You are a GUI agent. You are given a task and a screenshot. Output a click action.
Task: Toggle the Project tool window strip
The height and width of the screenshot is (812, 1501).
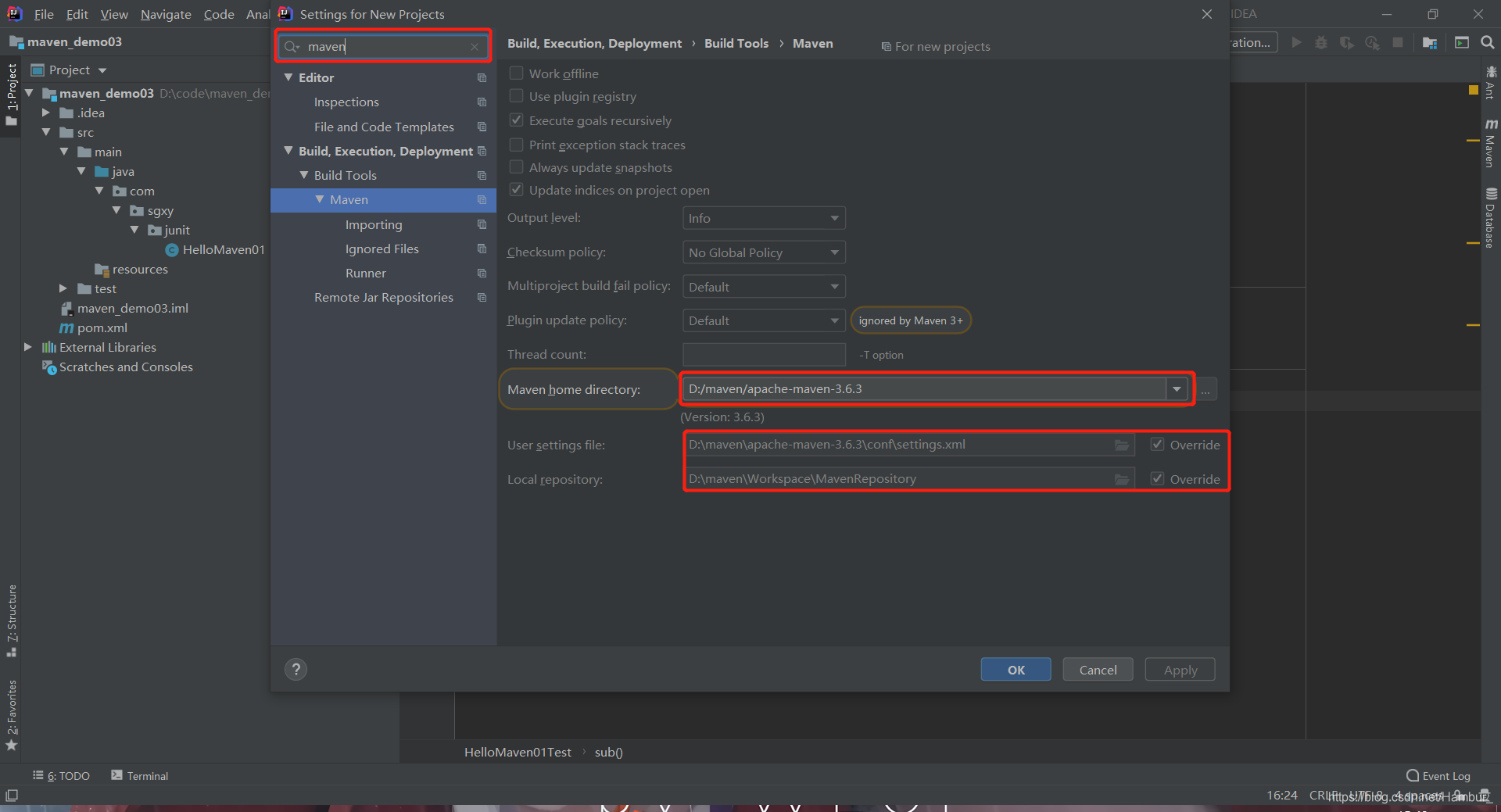[x=12, y=94]
